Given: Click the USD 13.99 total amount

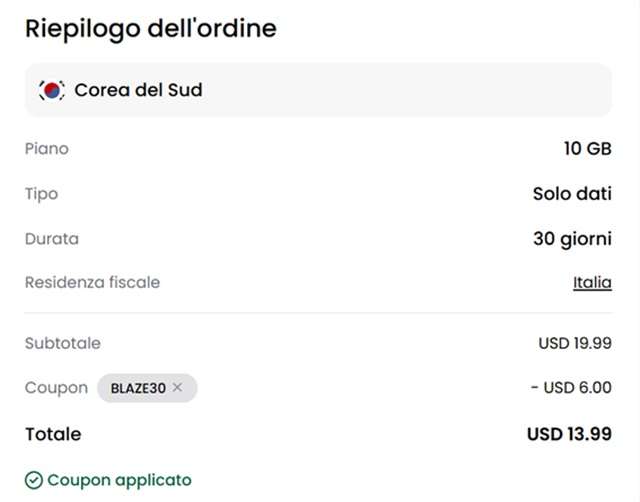Looking at the screenshot, I should (569, 434).
